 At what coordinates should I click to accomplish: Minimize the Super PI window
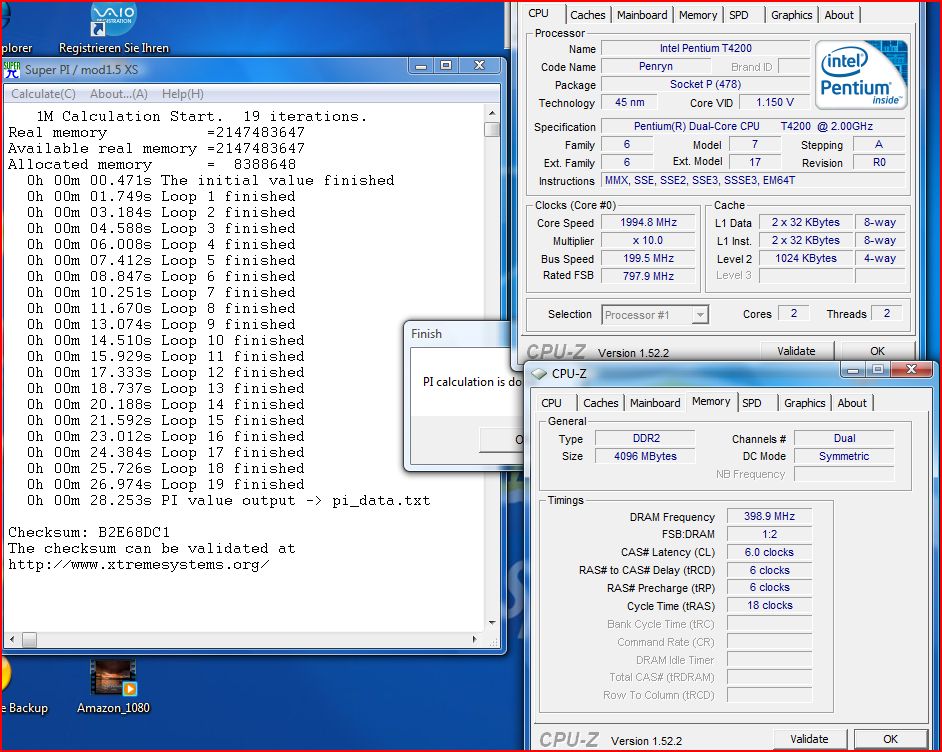pos(421,65)
